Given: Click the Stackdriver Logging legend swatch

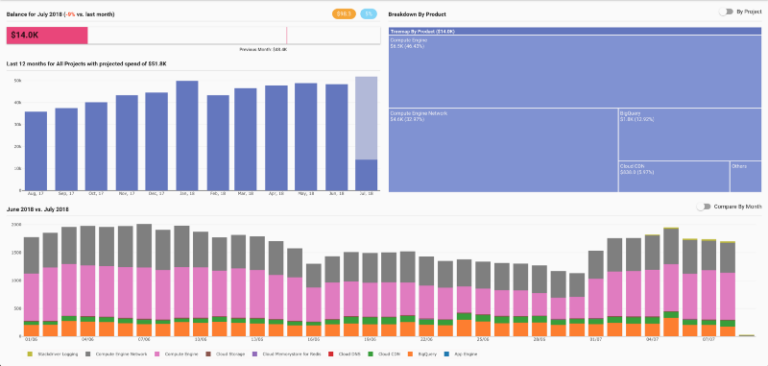Looking at the screenshot, I should click(29, 353).
